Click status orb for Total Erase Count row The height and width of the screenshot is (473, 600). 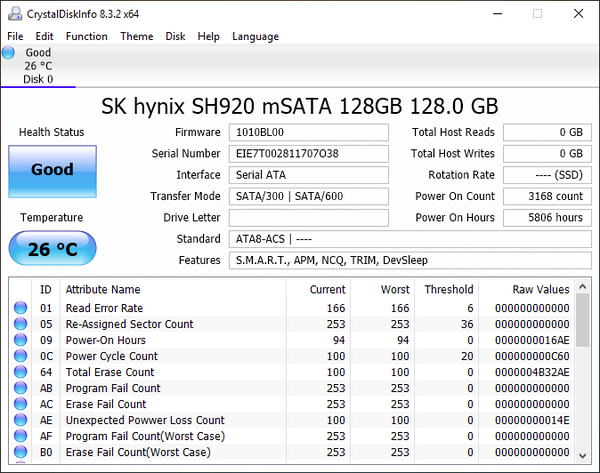(x=21, y=372)
